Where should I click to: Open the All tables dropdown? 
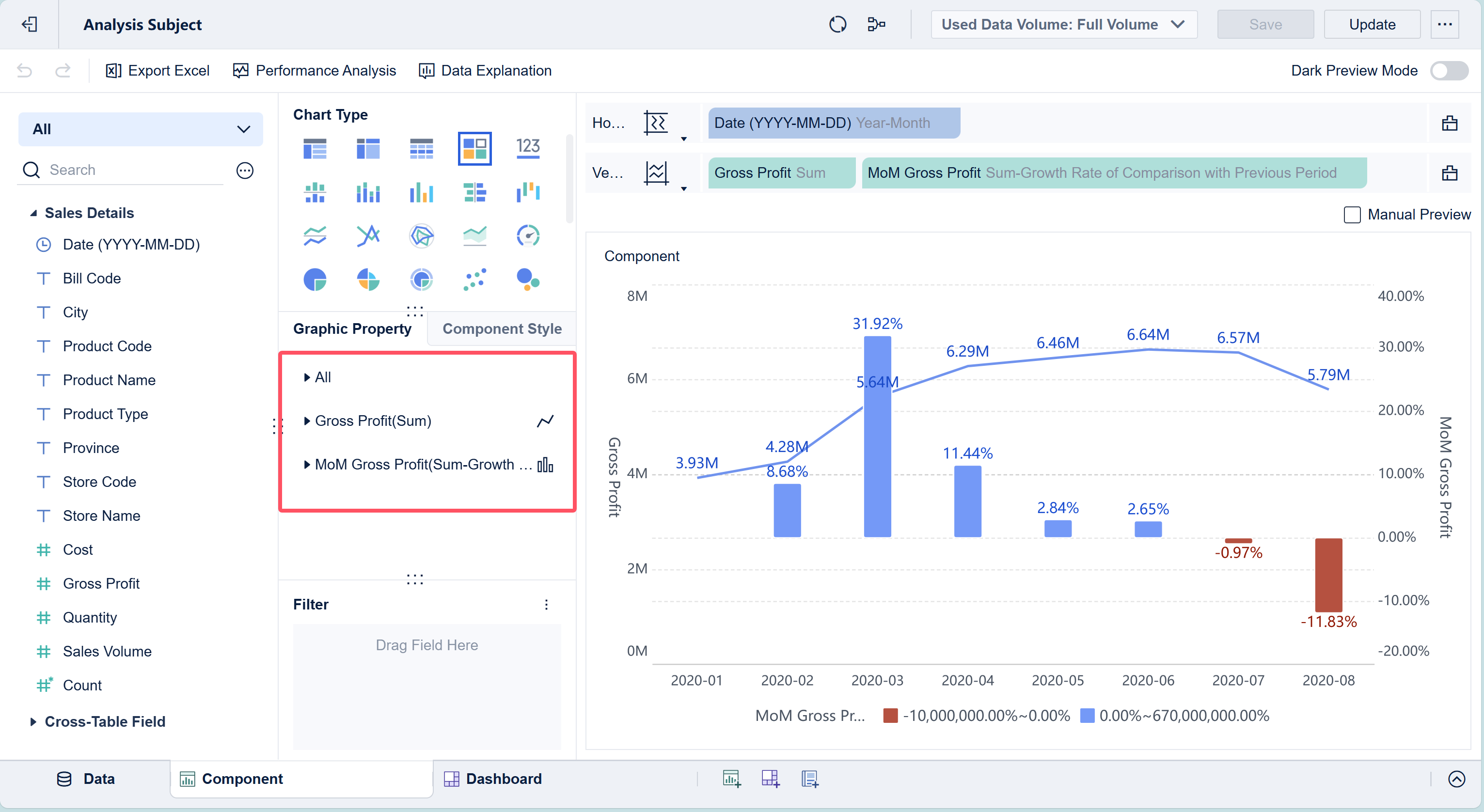point(141,129)
